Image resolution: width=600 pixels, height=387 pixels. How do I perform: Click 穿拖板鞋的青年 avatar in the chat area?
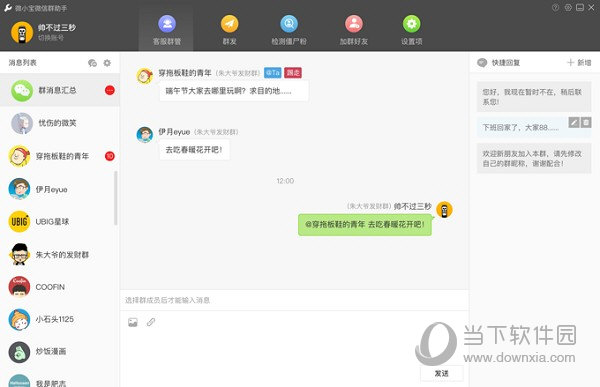click(x=145, y=76)
